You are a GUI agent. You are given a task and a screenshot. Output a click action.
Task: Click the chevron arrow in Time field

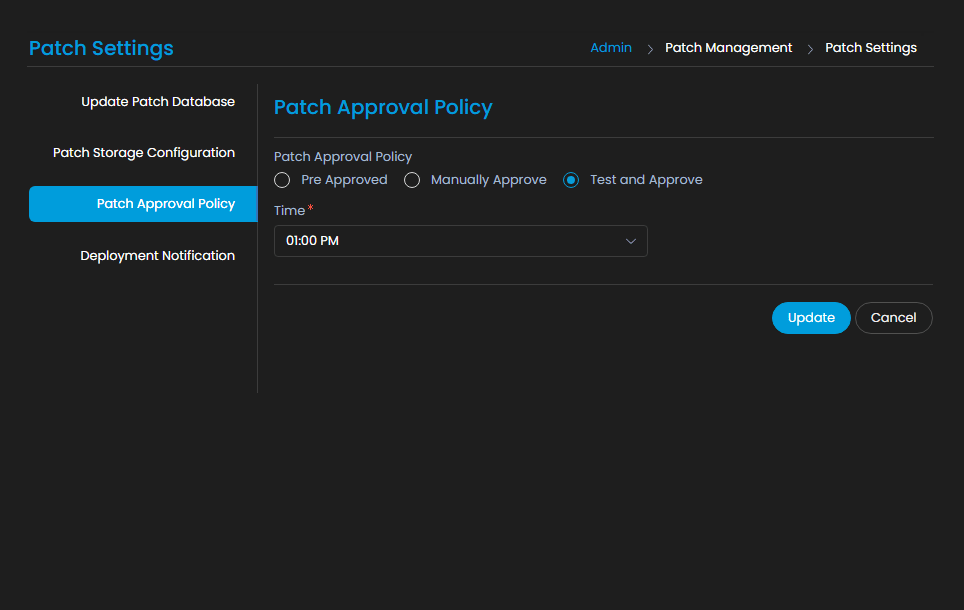(x=631, y=241)
